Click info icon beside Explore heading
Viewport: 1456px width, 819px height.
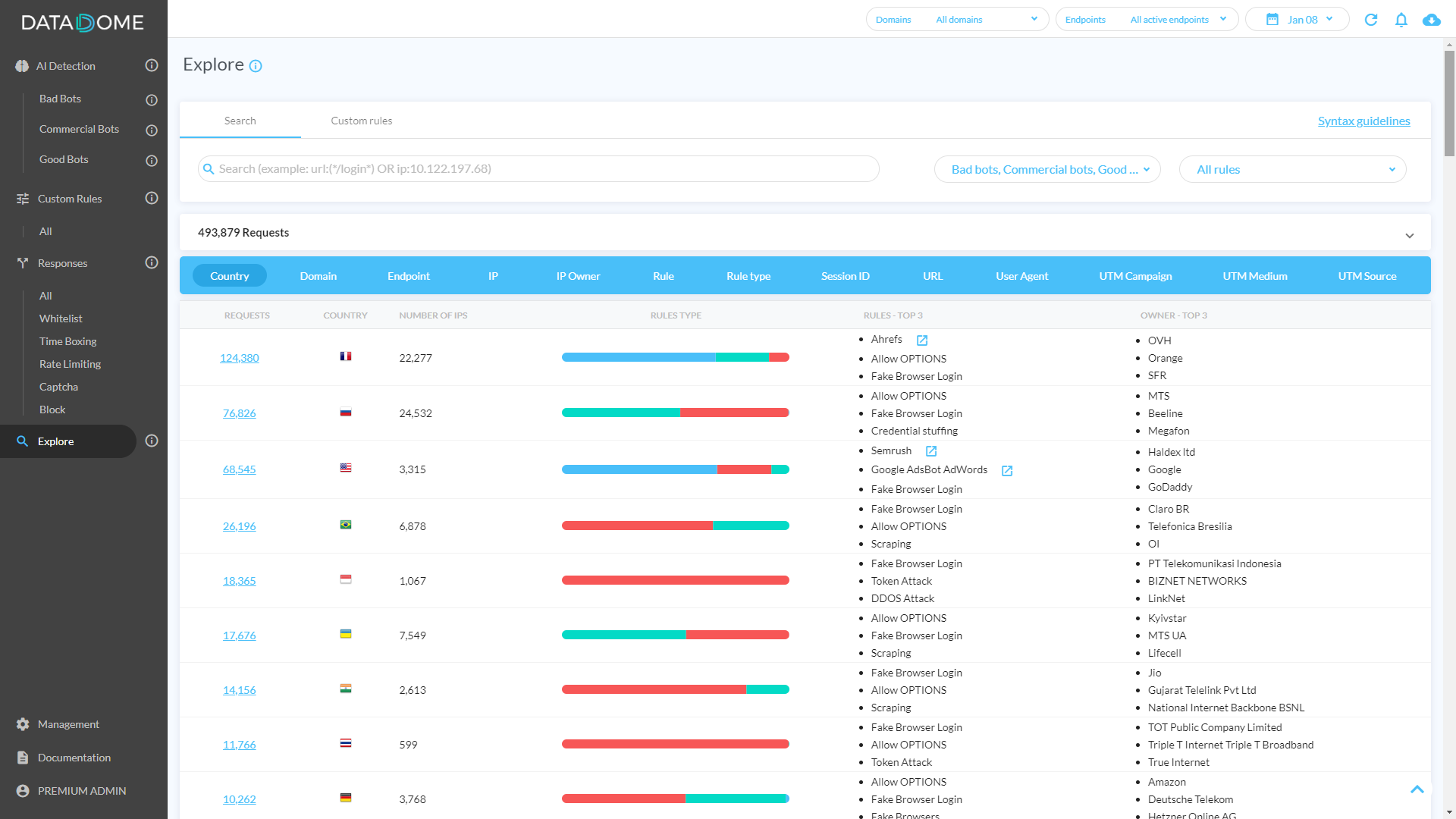256,66
